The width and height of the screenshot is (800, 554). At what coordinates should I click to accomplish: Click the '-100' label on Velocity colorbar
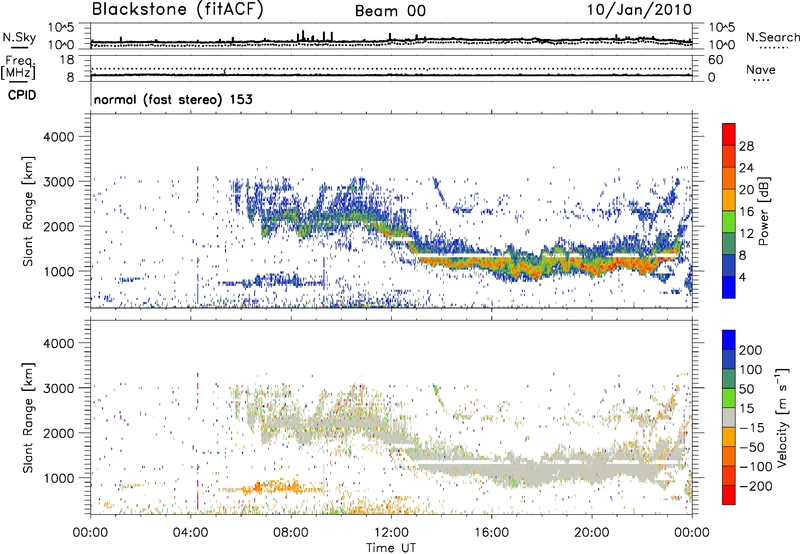tap(755, 466)
